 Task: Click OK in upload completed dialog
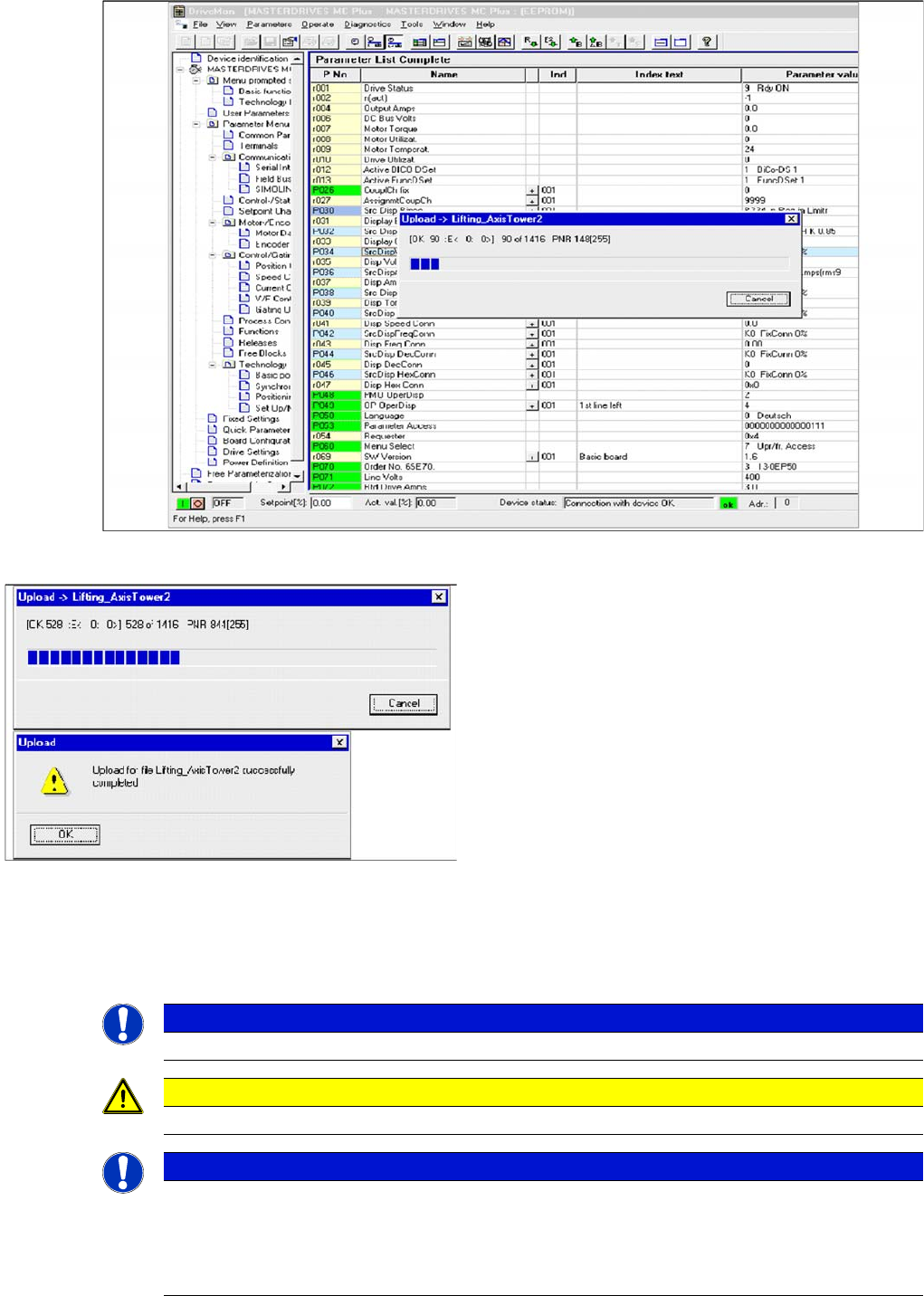pos(65,834)
